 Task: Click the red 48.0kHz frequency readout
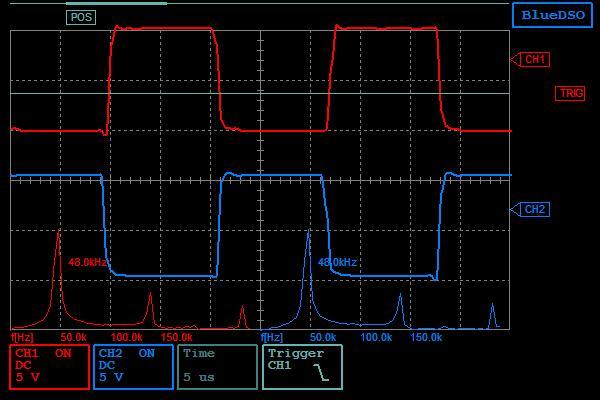point(87,262)
